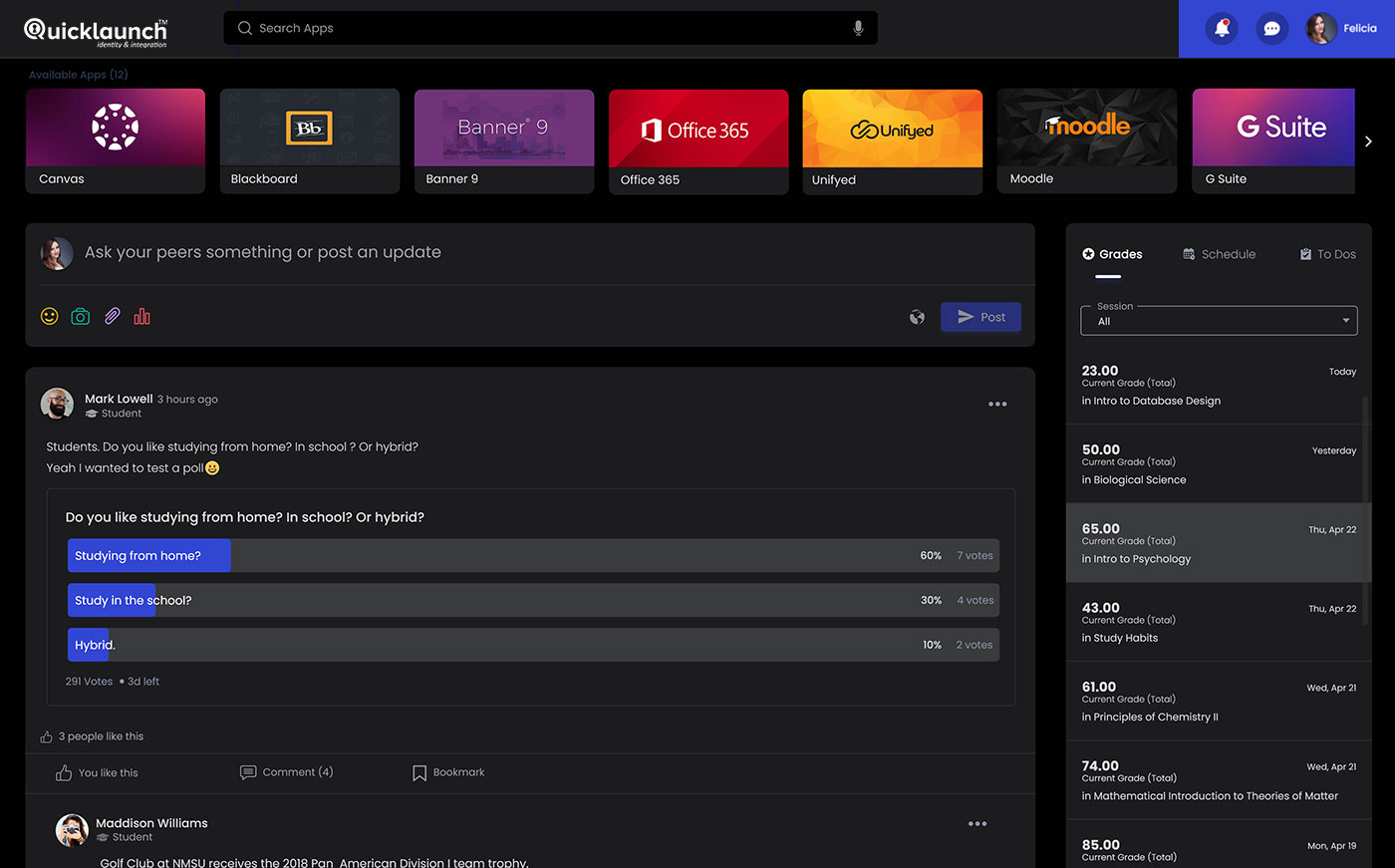
Task: Create a poll with the bar chart icon
Action: click(x=142, y=316)
